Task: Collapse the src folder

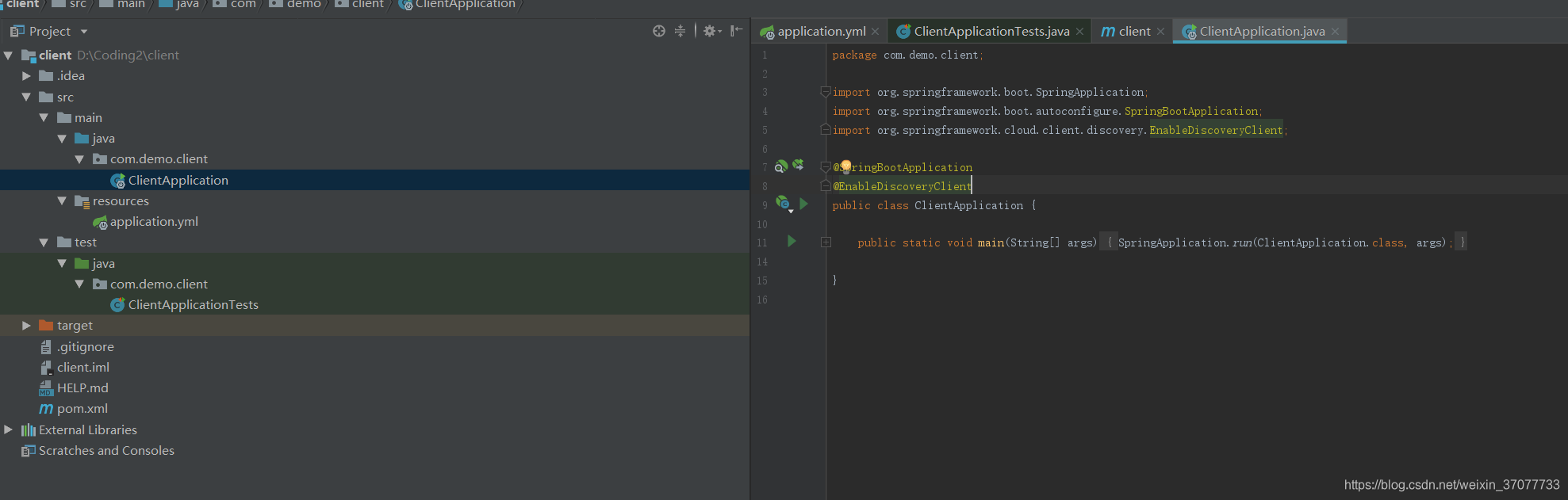Action: 26,97
